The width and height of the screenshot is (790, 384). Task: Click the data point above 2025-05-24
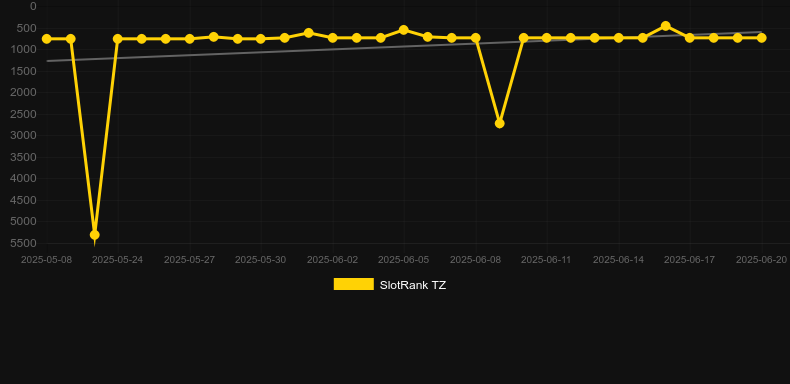coord(118,39)
